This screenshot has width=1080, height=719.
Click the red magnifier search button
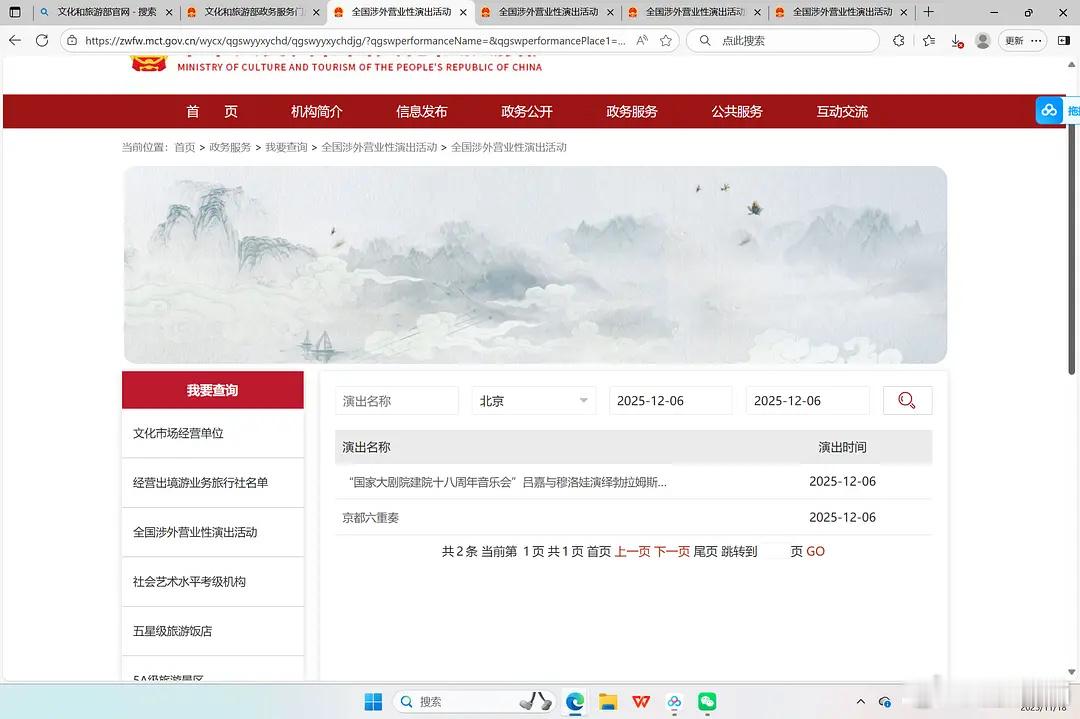[907, 400]
